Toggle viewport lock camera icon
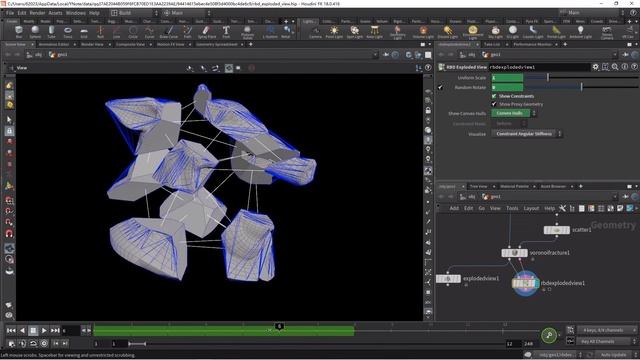The image size is (640, 360). tap(428, 111)
